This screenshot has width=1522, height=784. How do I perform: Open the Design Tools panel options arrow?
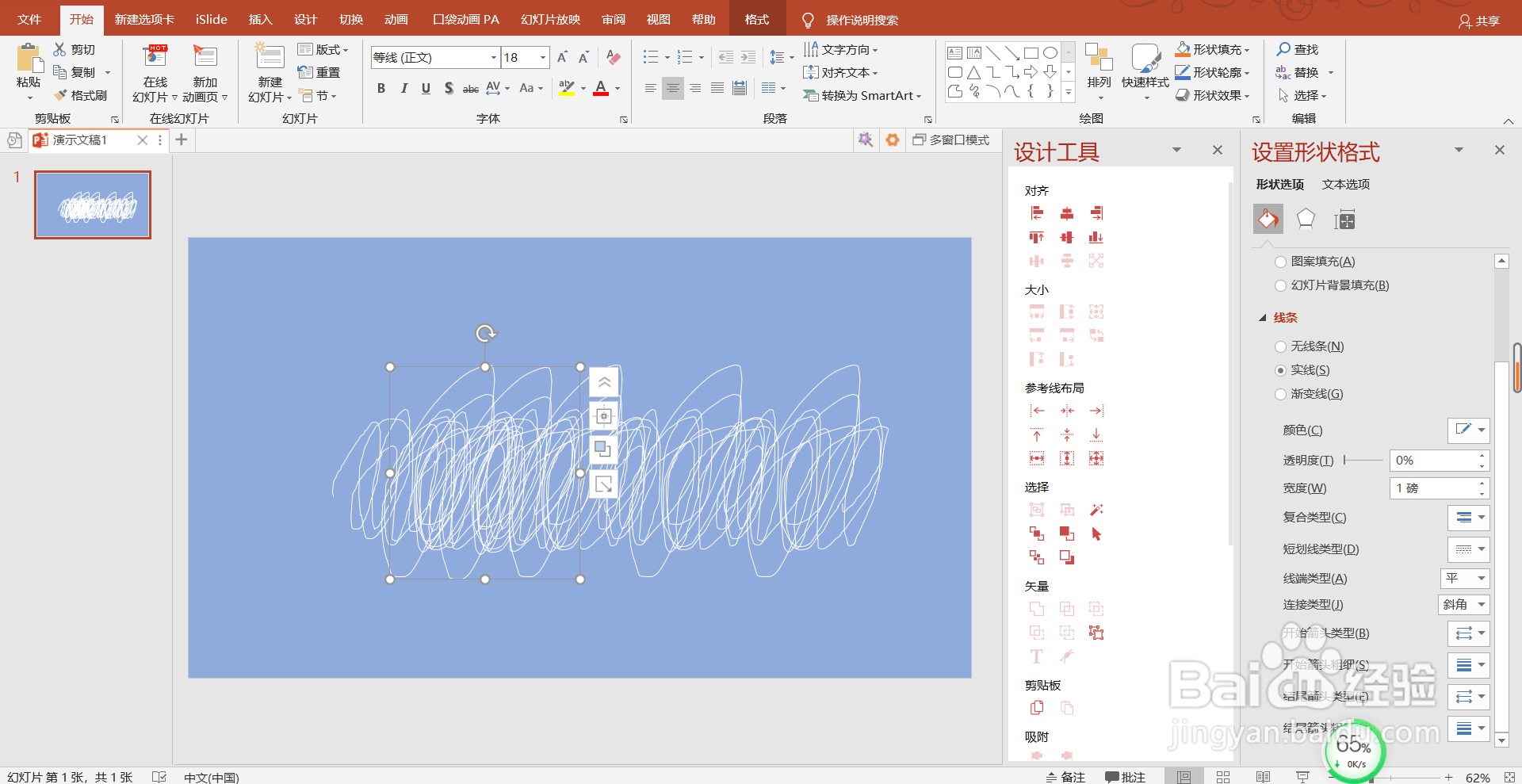coord(1176,150)
